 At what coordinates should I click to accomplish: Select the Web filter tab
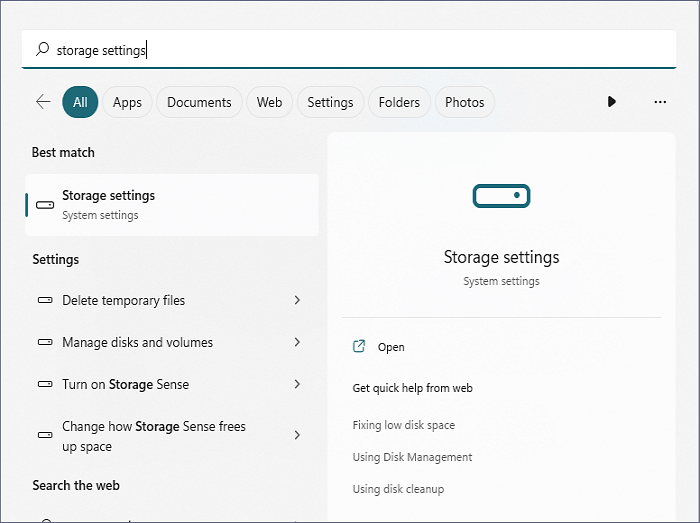click(269, 102)
